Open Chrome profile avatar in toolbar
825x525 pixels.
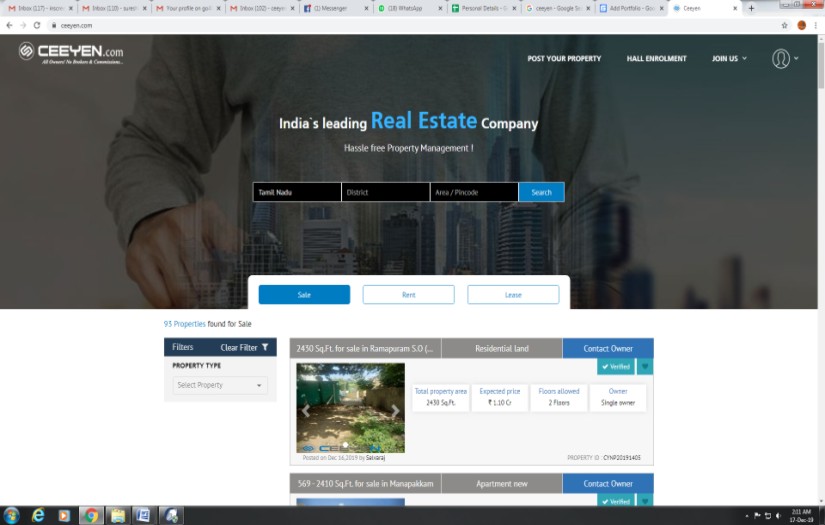click(x=801, y=25)
